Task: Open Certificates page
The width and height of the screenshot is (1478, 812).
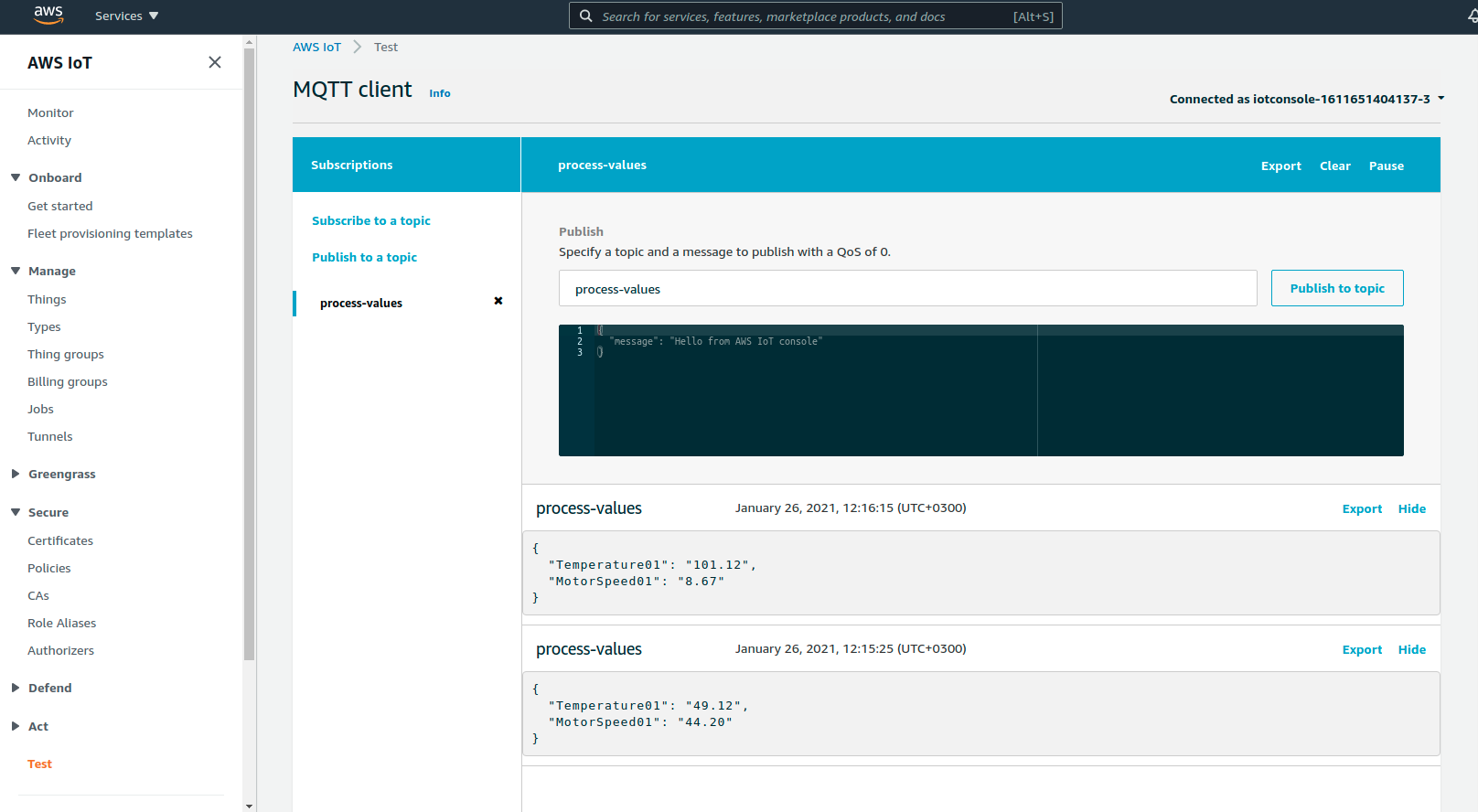Action: coord(60,540)
